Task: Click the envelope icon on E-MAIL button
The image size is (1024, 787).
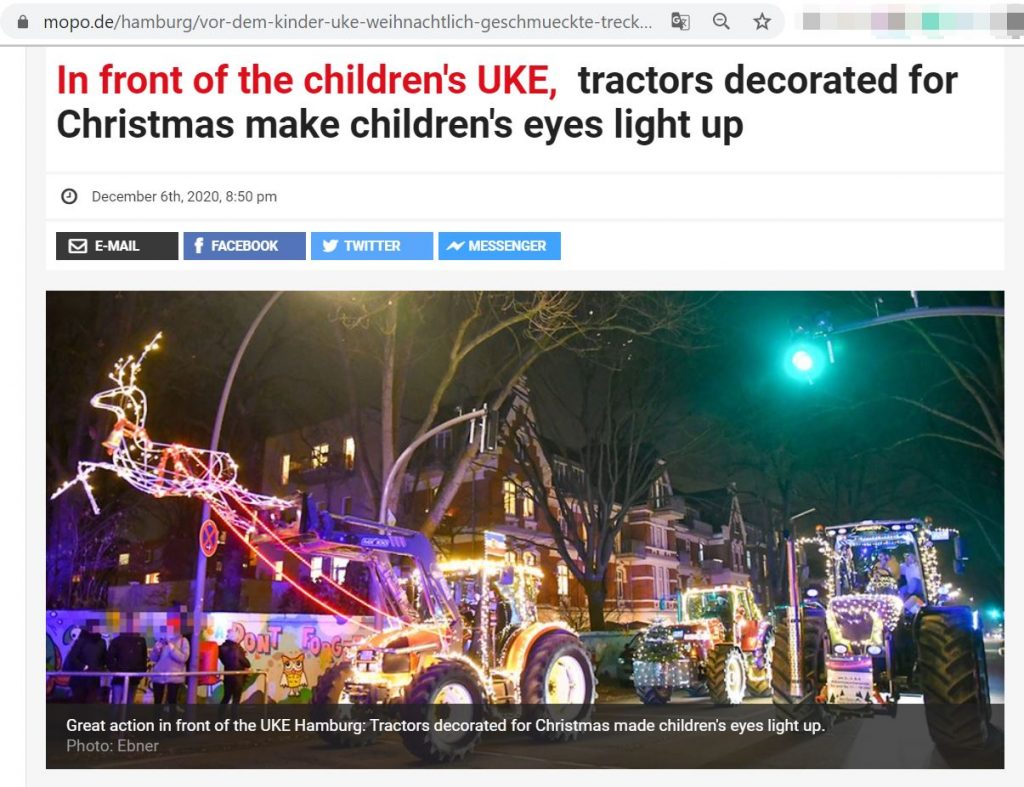Action: click(78, 246)
